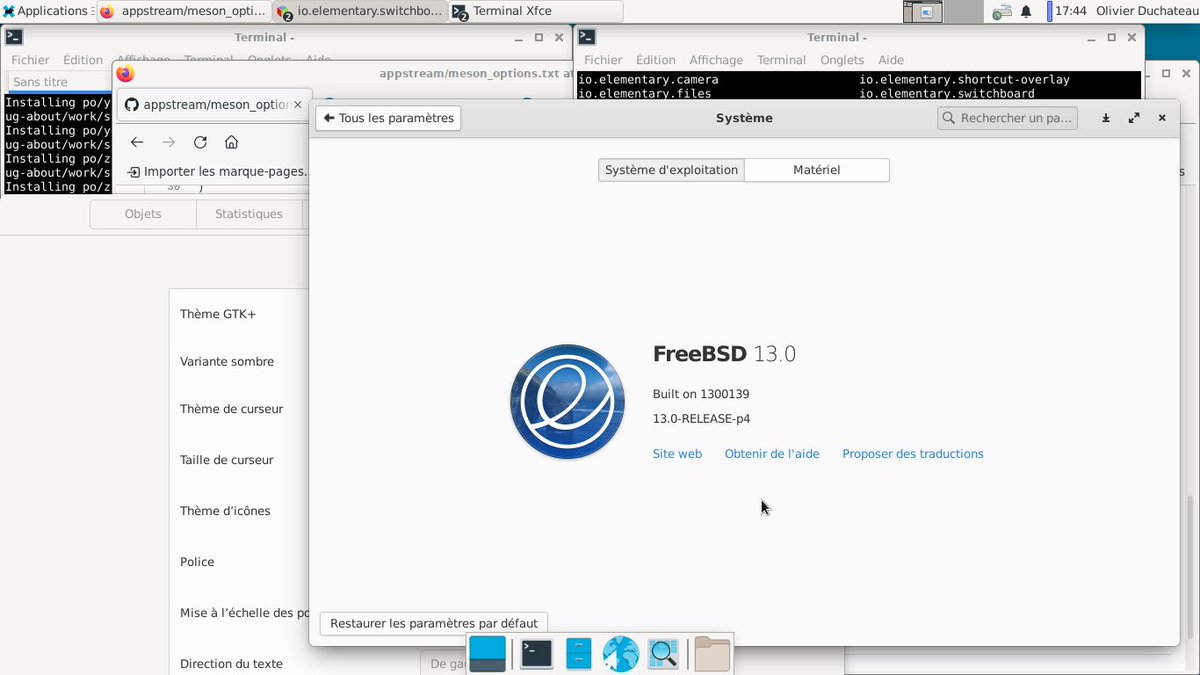The width and height of the screenshot is (1200, 675).
Task: Open Aide menu in terminal listing io.elementary packages
Action: coord(891,60)
